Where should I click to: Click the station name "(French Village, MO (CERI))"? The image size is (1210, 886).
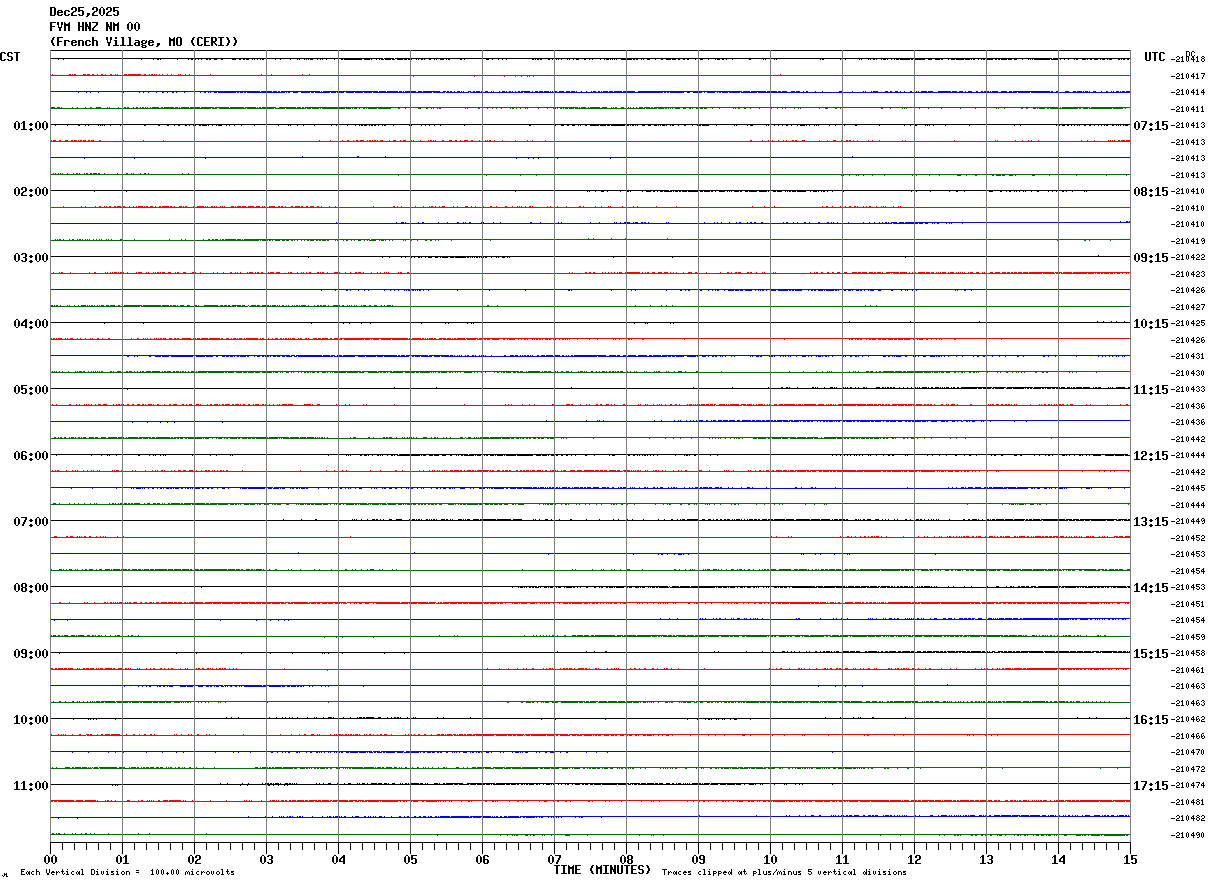tap(144, 42)
